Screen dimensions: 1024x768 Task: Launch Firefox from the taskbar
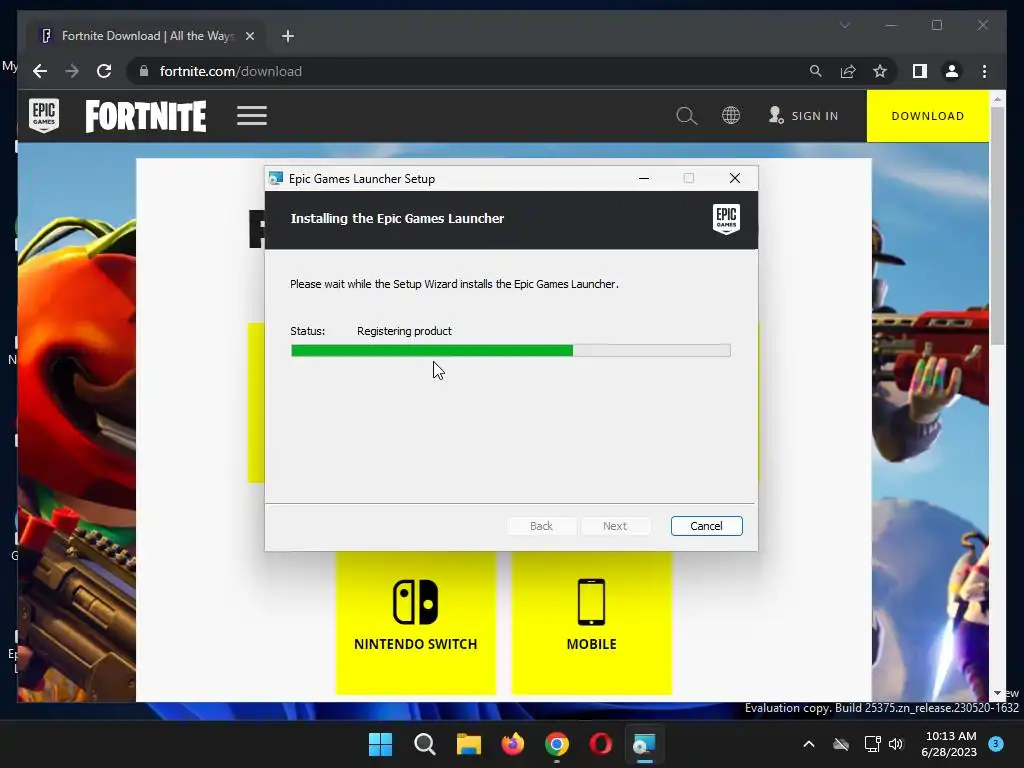[513, 744]
